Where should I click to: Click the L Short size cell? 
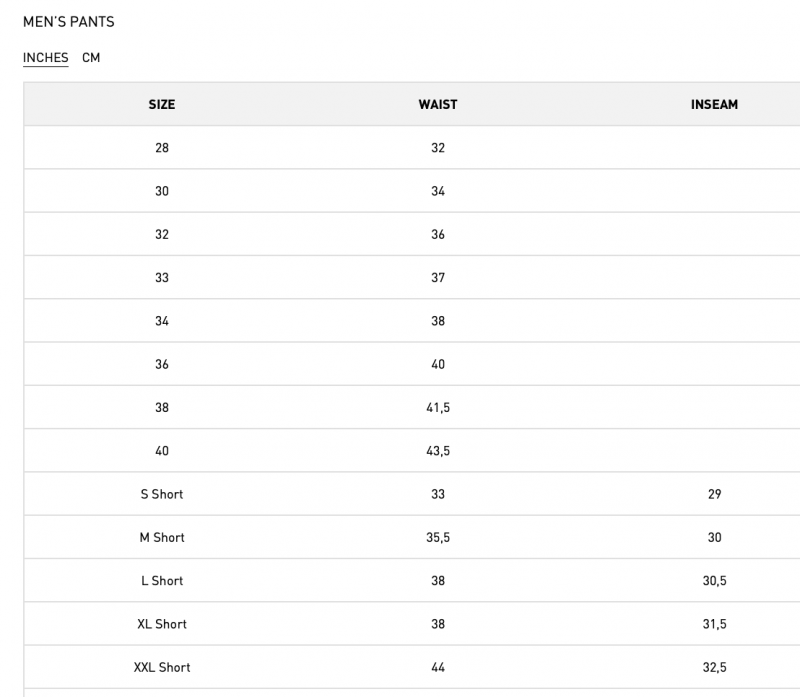[x=162, y=581]
